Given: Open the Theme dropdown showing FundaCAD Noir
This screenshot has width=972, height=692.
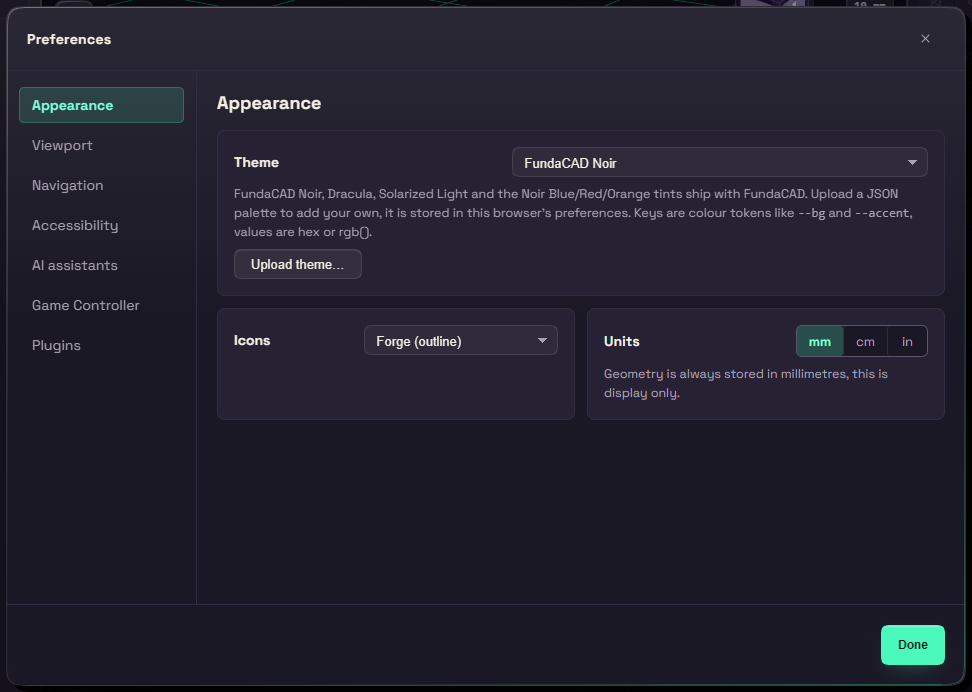Looking at the screenshot, I should pyautogui.click(x=719, y=162).
